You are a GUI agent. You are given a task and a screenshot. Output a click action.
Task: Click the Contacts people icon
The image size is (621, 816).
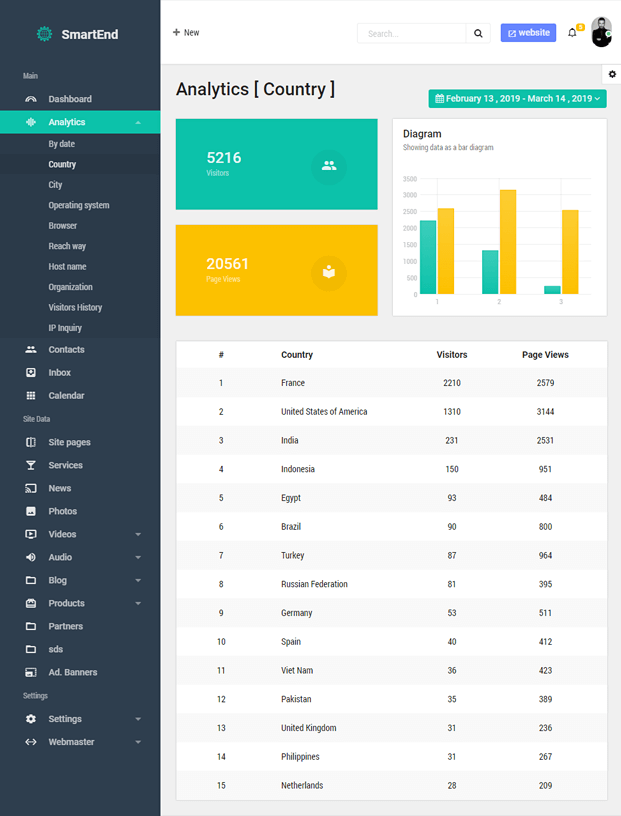(x=31, y=350)
